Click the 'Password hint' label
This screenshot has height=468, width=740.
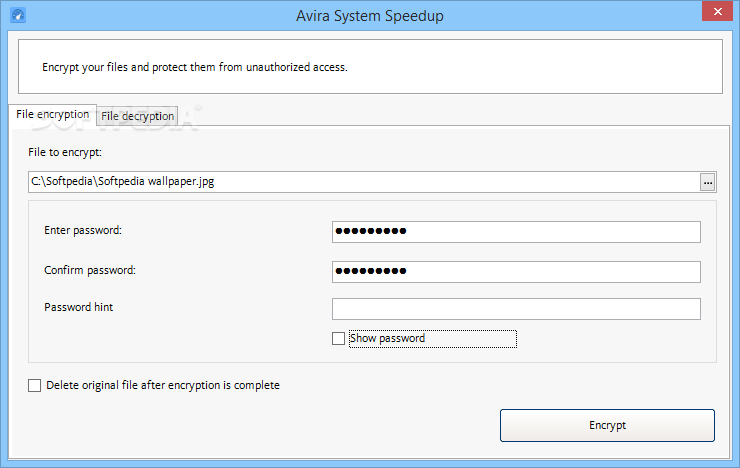click(78, 307)
